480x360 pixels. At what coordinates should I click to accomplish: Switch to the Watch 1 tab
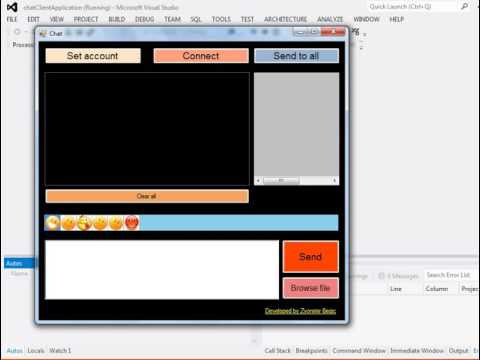60,351
